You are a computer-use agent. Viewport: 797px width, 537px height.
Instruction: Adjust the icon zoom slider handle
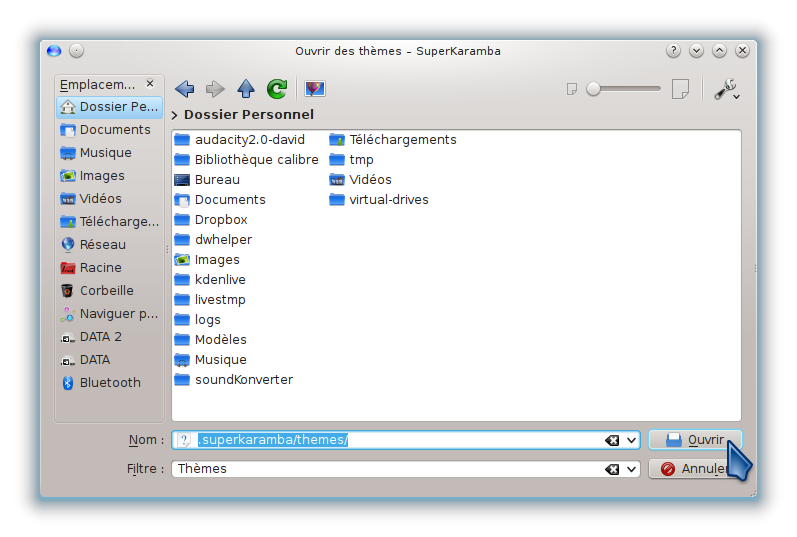593,89
